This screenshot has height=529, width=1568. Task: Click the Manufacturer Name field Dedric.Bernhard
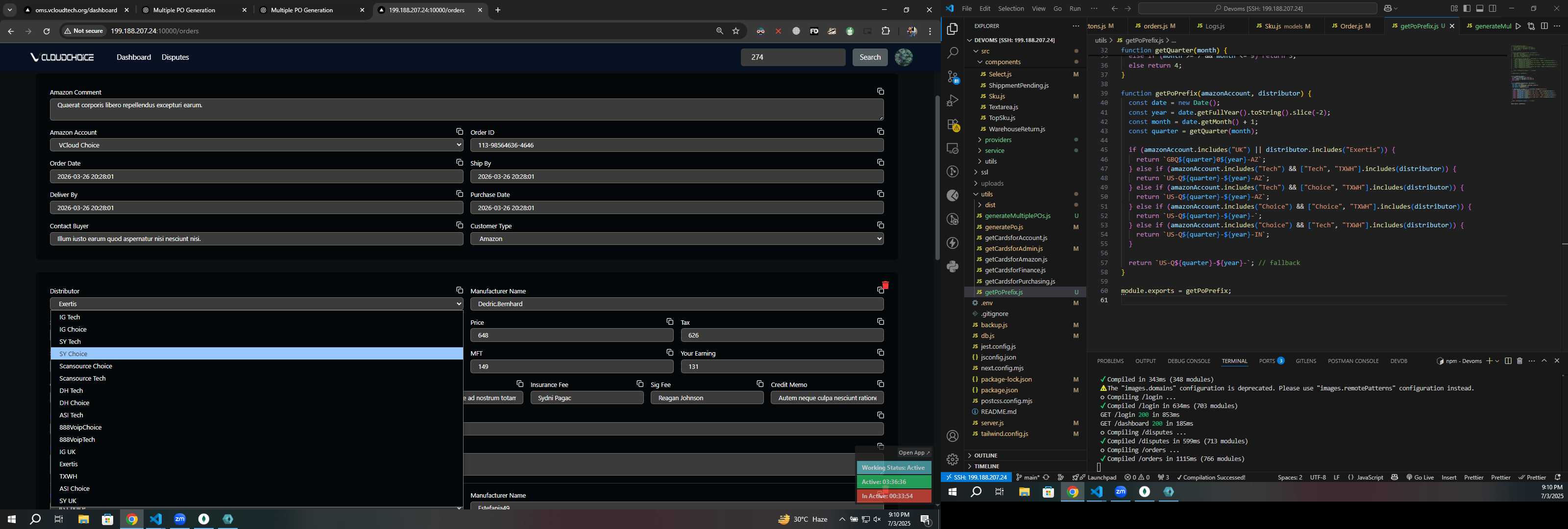(677, 304)
